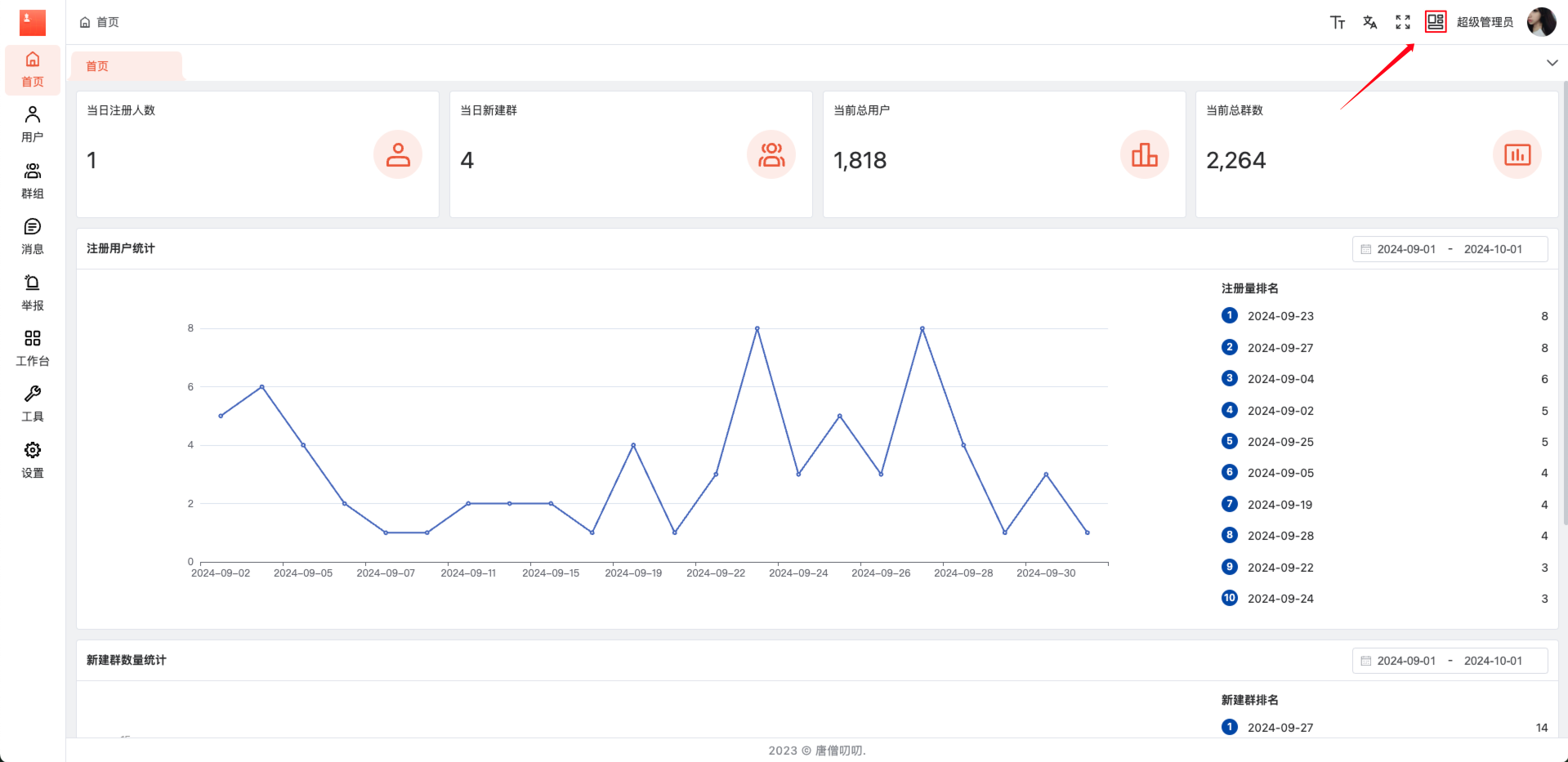Screen dimensions: 1568x762
Task: Open the 举报 reports section
Action: click(x=33, y=292)
